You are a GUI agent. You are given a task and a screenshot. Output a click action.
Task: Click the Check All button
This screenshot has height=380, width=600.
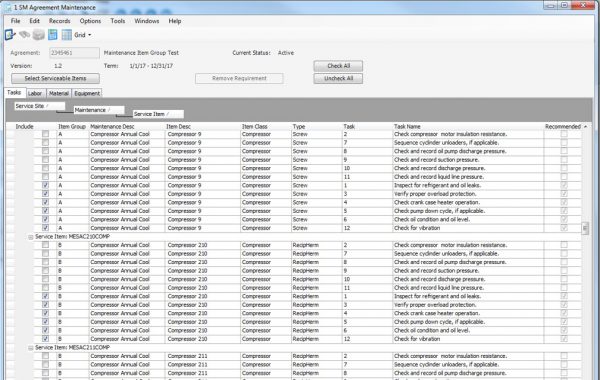338,66
